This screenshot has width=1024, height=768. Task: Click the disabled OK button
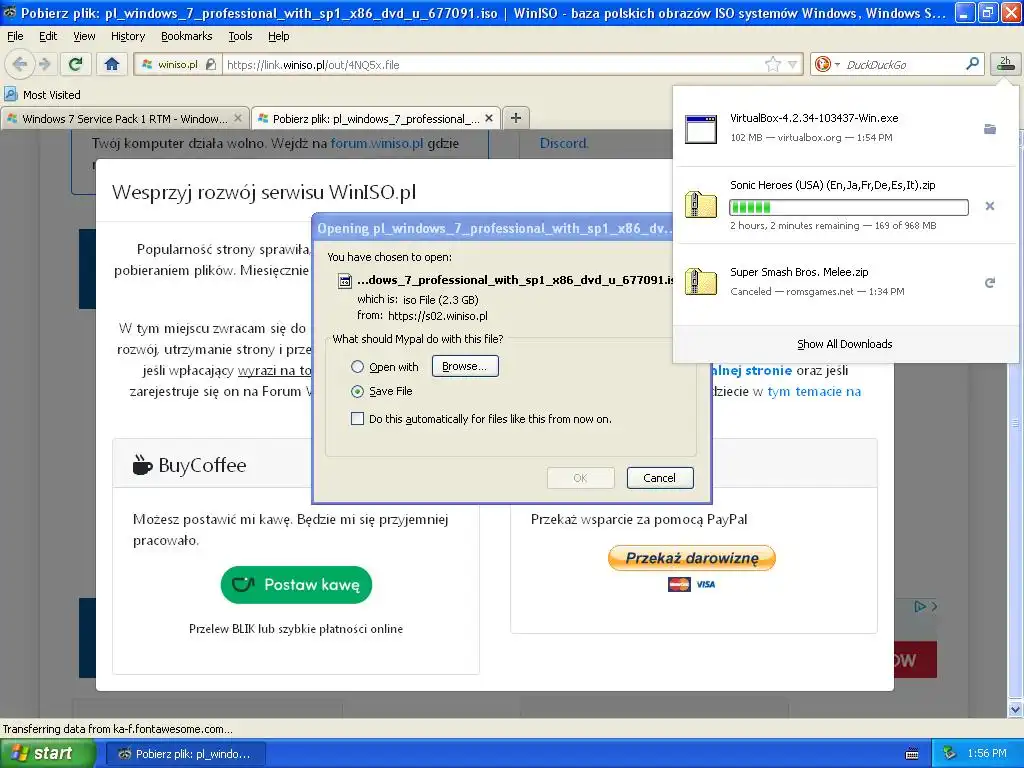point(581,478)
